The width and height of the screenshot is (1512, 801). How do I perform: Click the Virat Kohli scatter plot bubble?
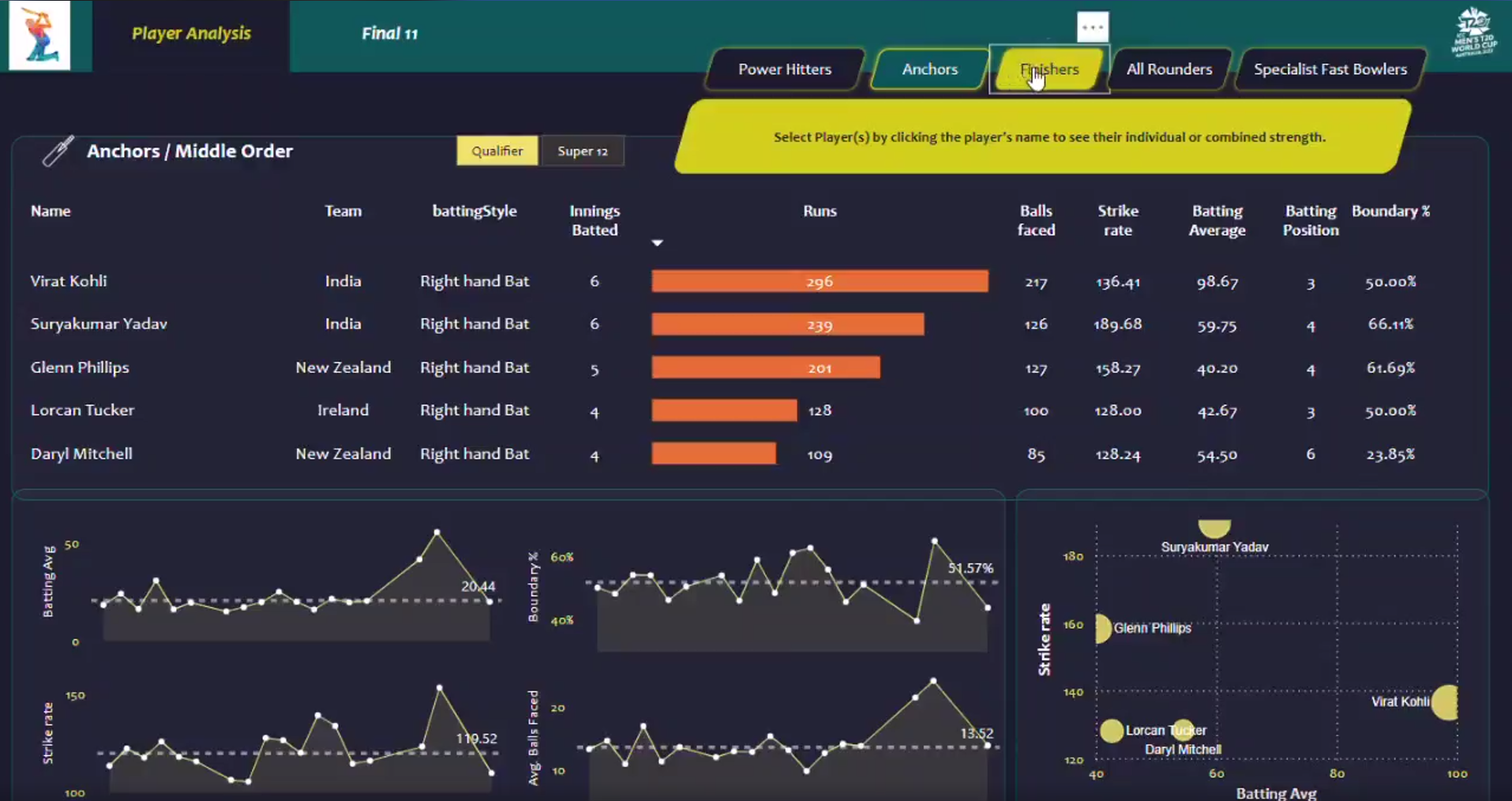(1445, 702)
